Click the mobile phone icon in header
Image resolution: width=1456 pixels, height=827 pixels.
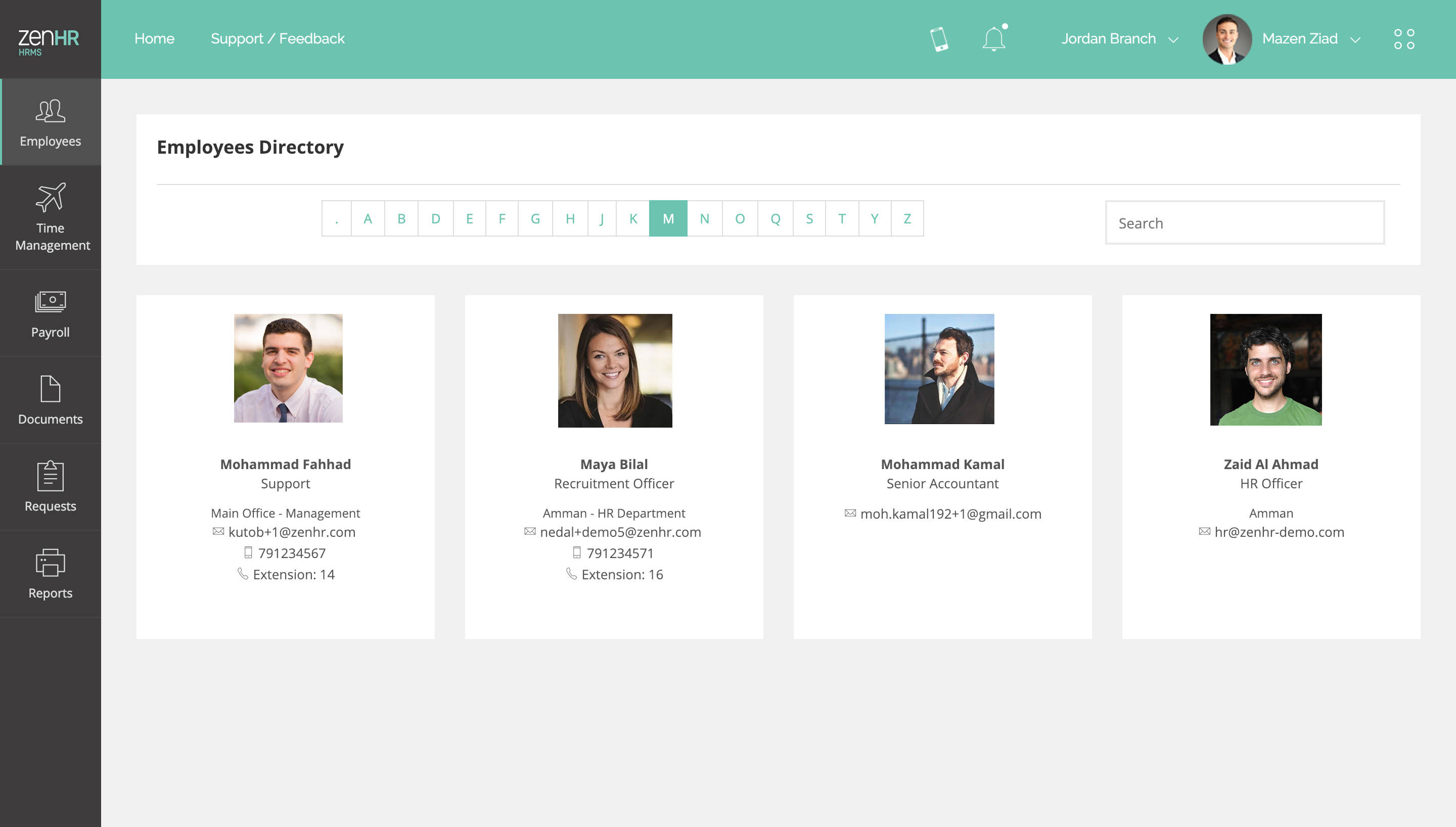pos(939,39)
